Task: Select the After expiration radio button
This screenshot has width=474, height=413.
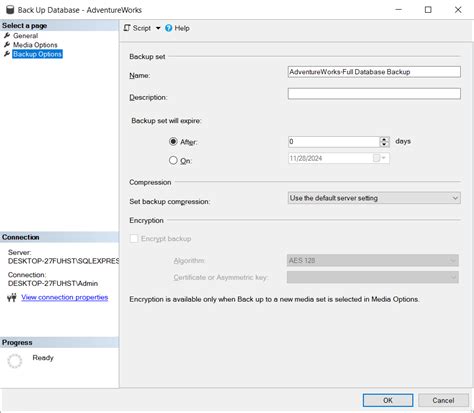Action: point(173,141)
